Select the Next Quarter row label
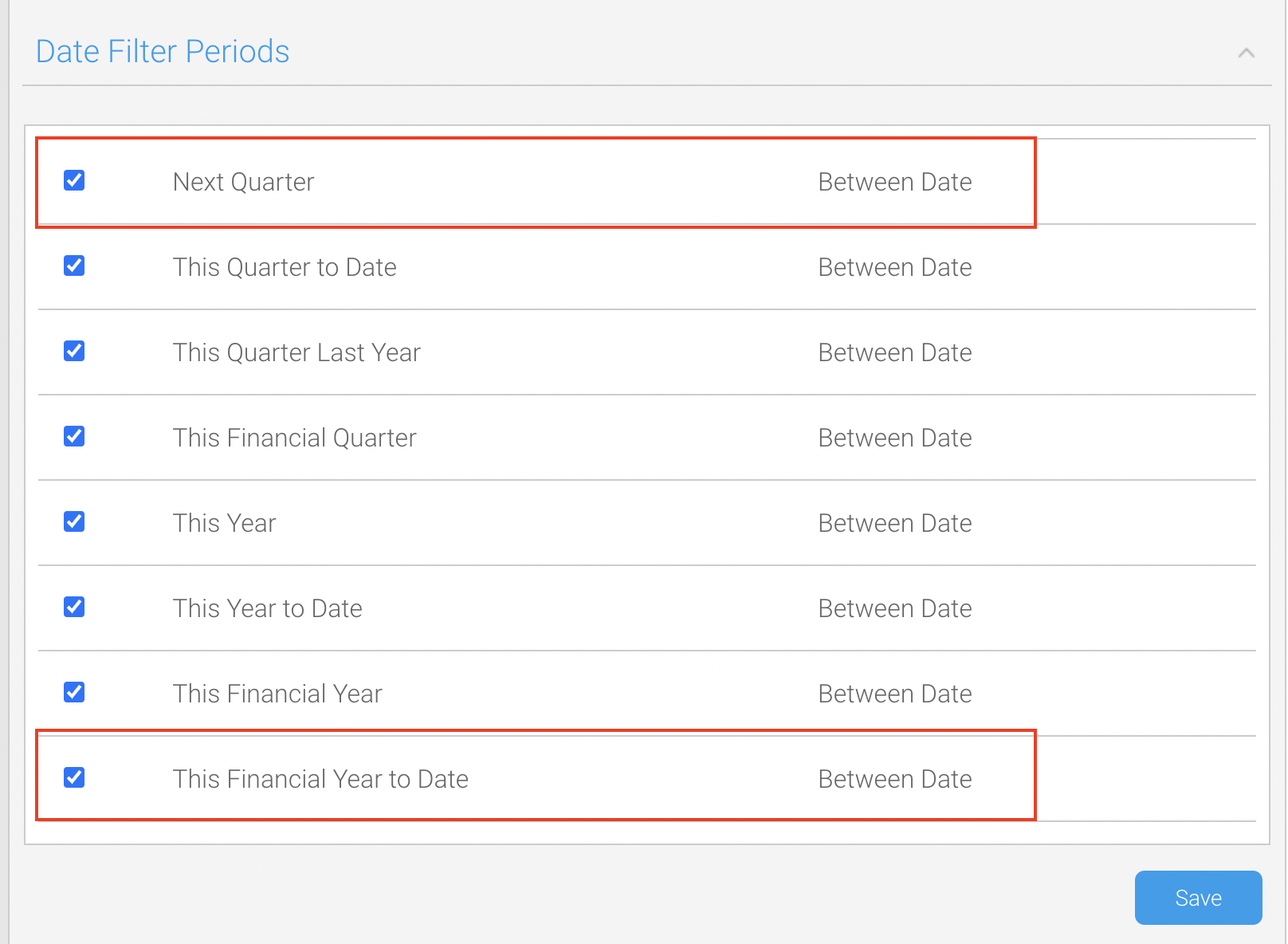 coord(243,181)
